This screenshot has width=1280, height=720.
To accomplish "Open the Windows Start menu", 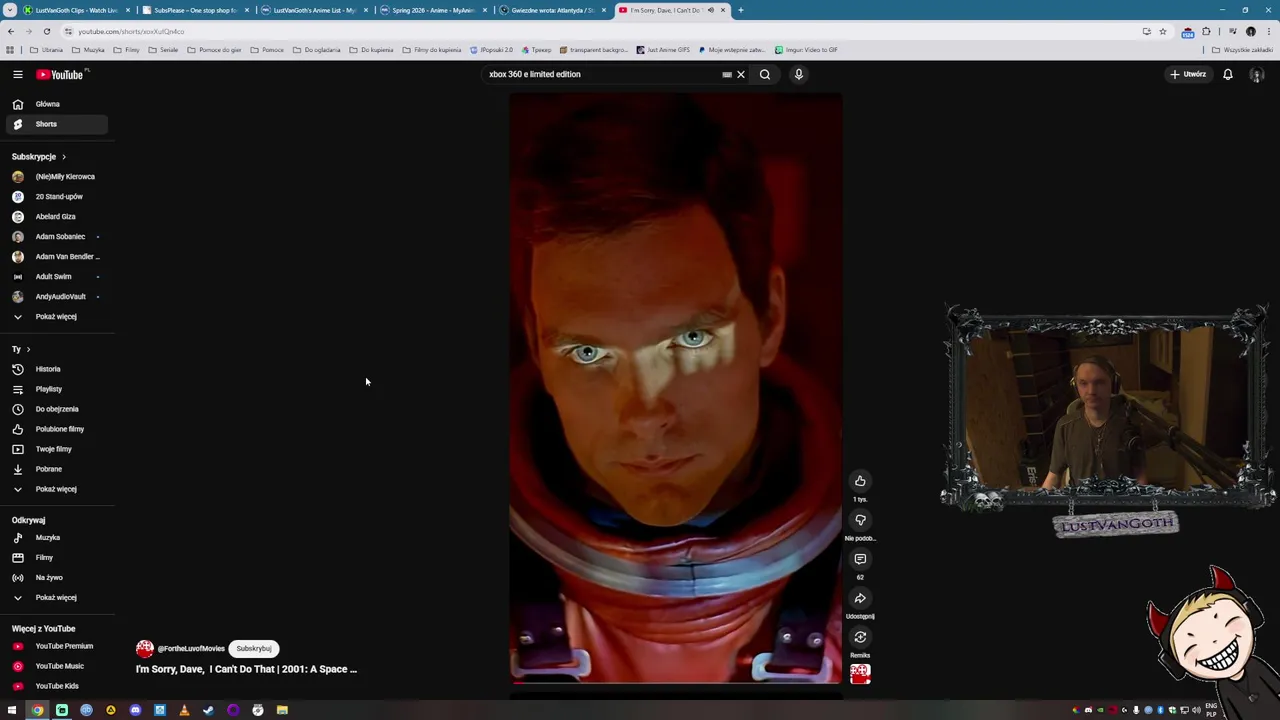I will pos(12,710).
